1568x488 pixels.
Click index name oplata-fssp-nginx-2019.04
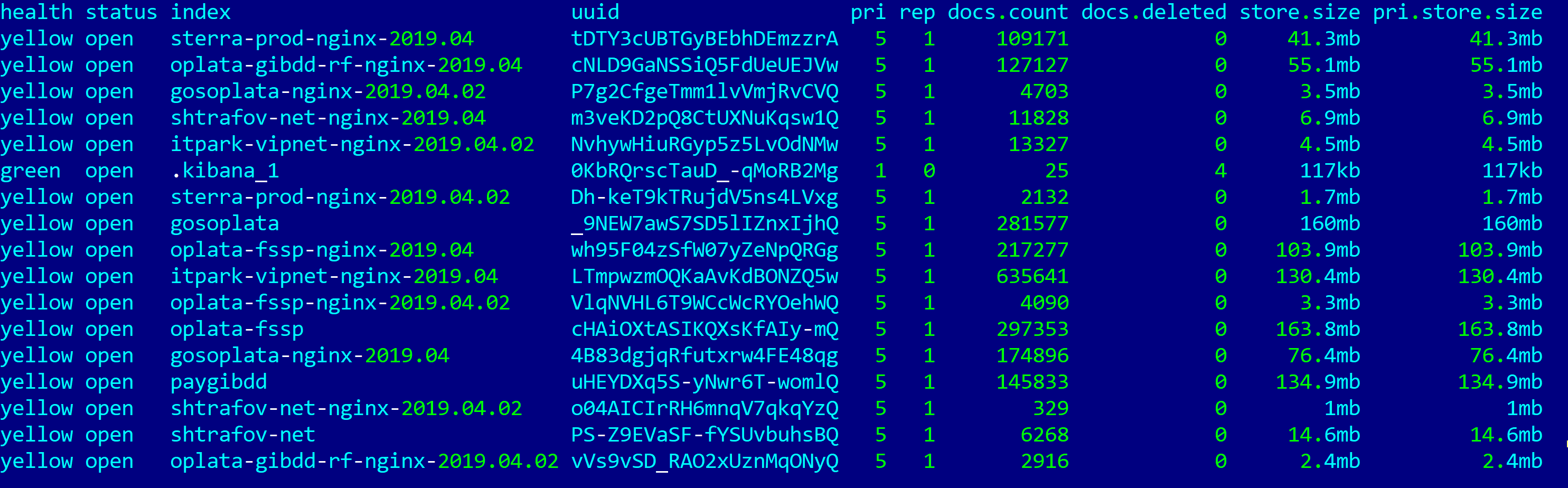point(322,250)
